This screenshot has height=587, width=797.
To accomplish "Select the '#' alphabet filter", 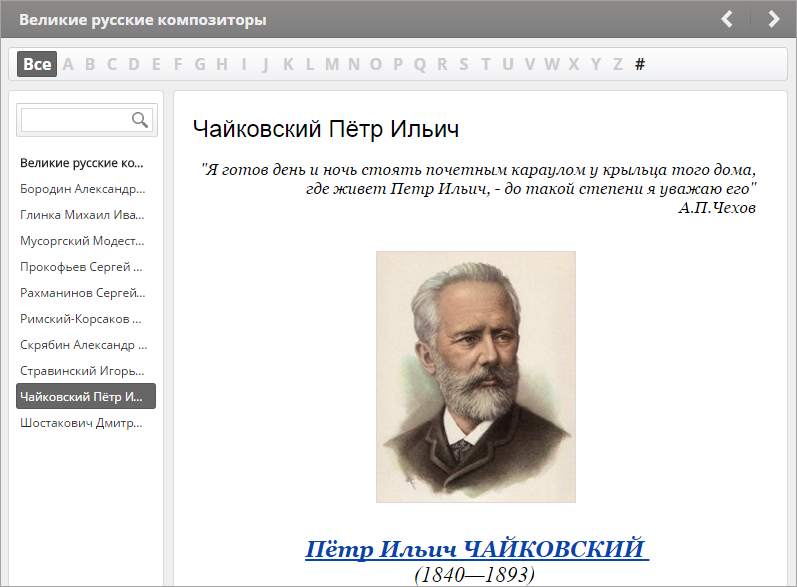I will [640, 64].
